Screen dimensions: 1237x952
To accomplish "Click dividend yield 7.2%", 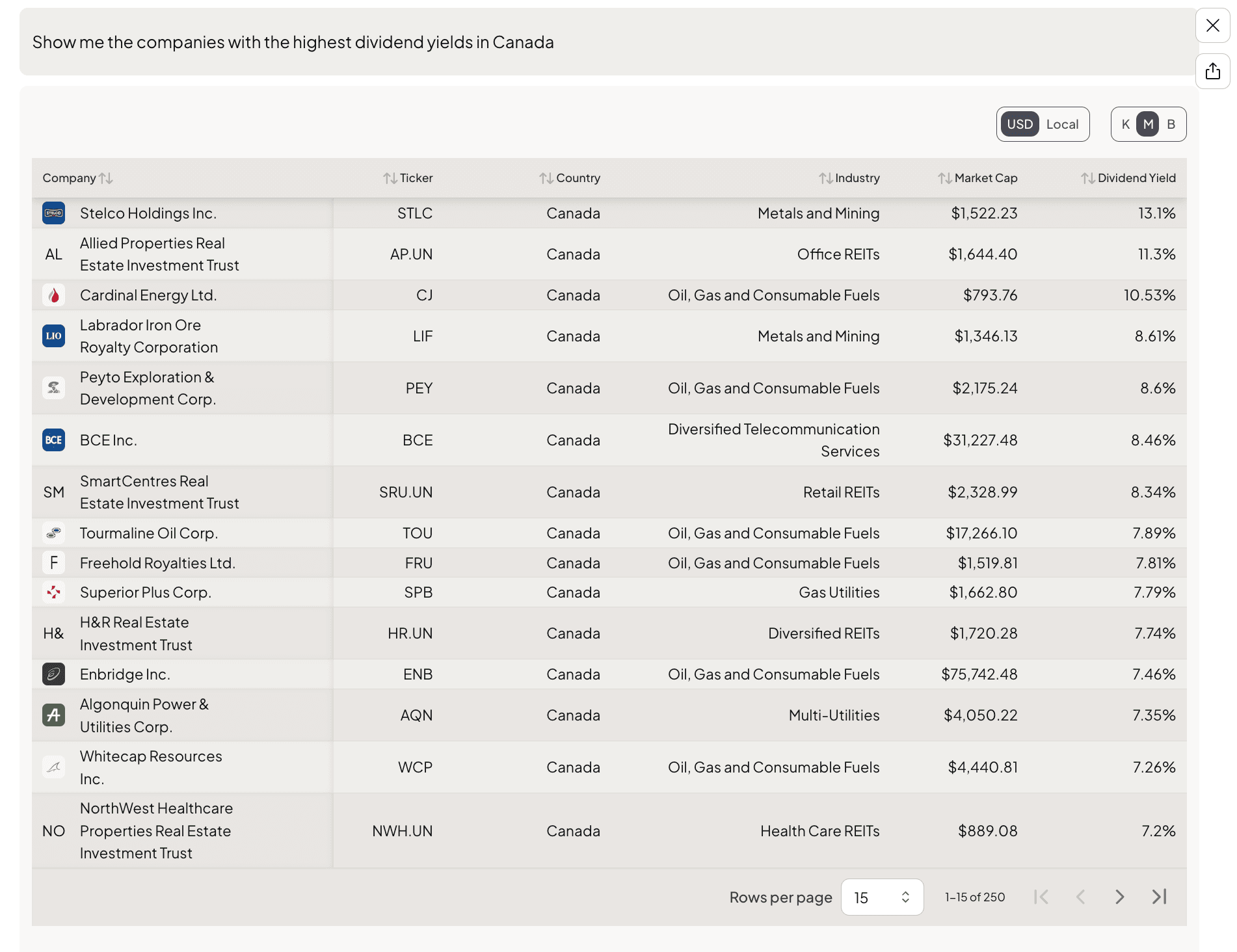I will pyautogui.click(x=1159, y=831).
